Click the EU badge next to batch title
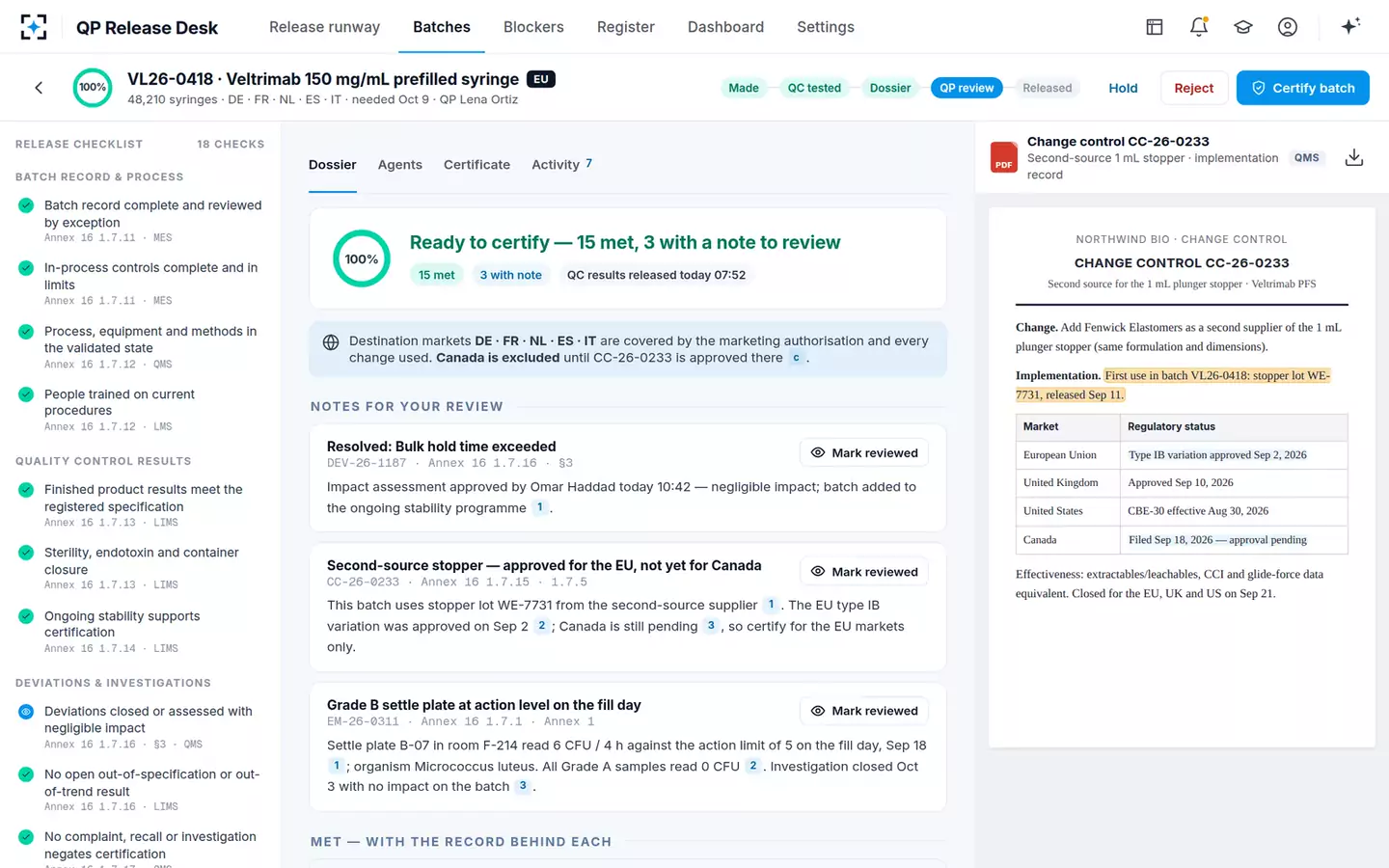This screenshot has height=868, width=1389. (x=541, y=79)
